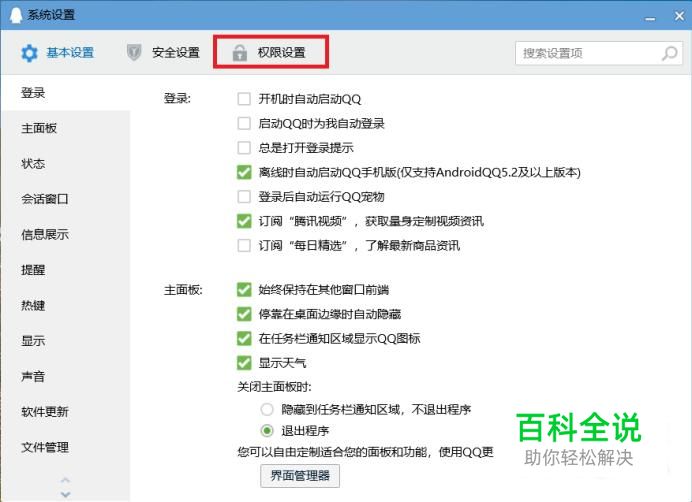Uncheck 离线时自动启动QQ手机版 checkbox
Viewport: 692px width, 502px height.
pos(244,172)
